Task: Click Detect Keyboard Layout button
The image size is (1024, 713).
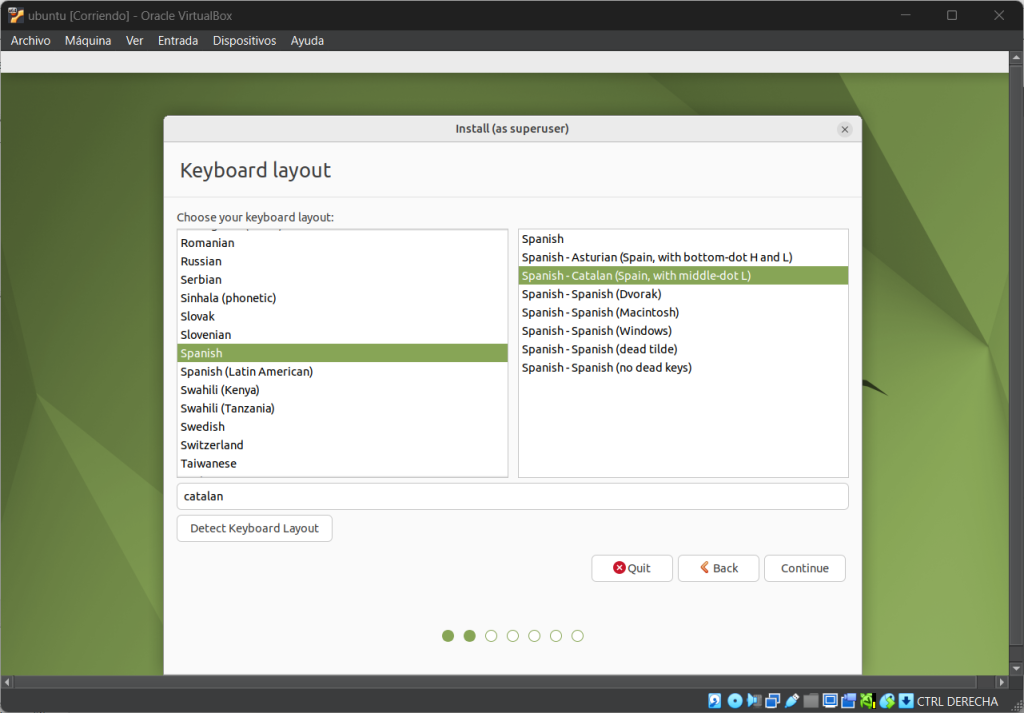Action: (x=254, y=528)
